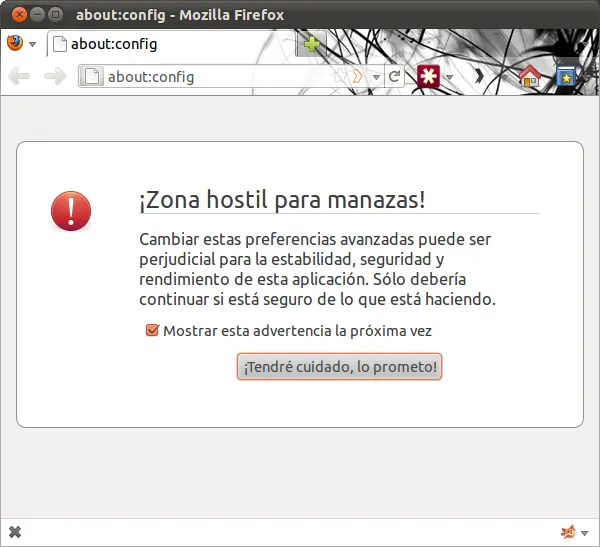Open a new tab with green plus
Image resolution: width=600 pixels, height=547 pixels.
coord(311,44)
